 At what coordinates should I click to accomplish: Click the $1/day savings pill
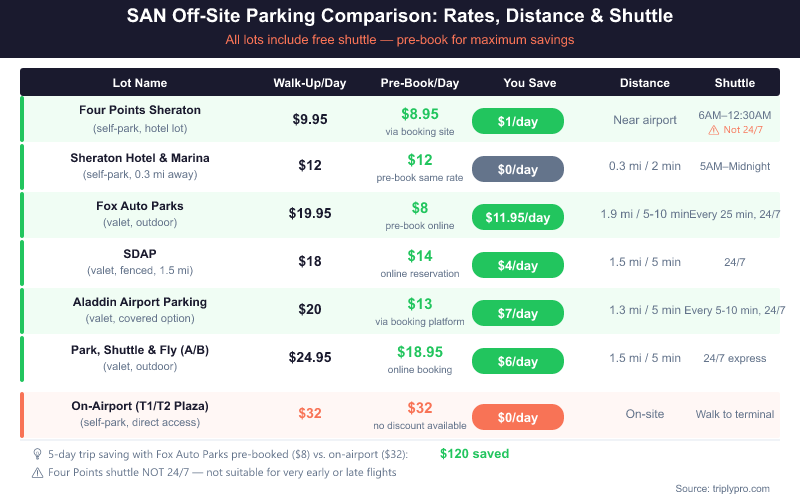click(x=517, y=121)
